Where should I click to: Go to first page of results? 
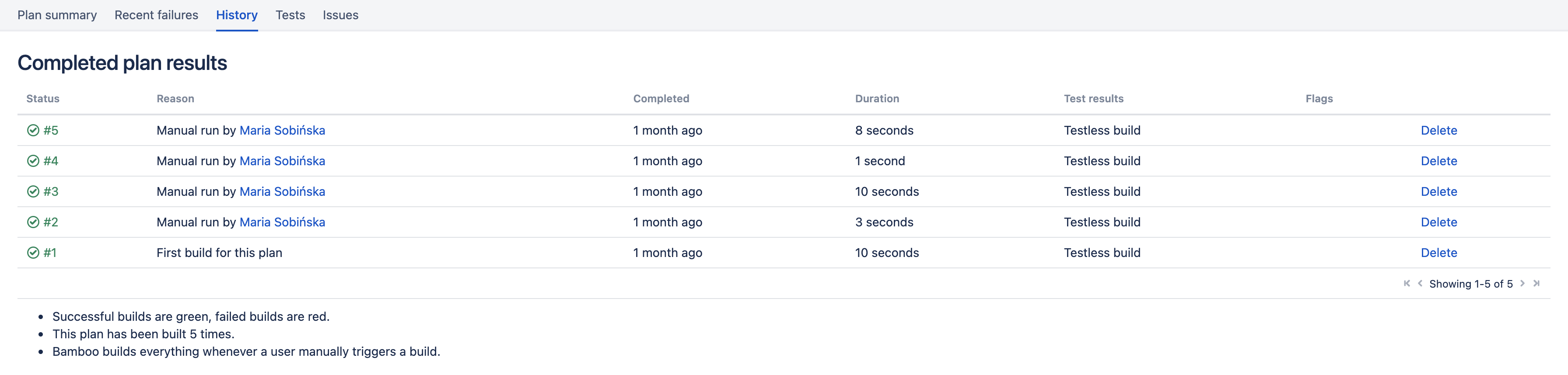(x=1407, y=283)
